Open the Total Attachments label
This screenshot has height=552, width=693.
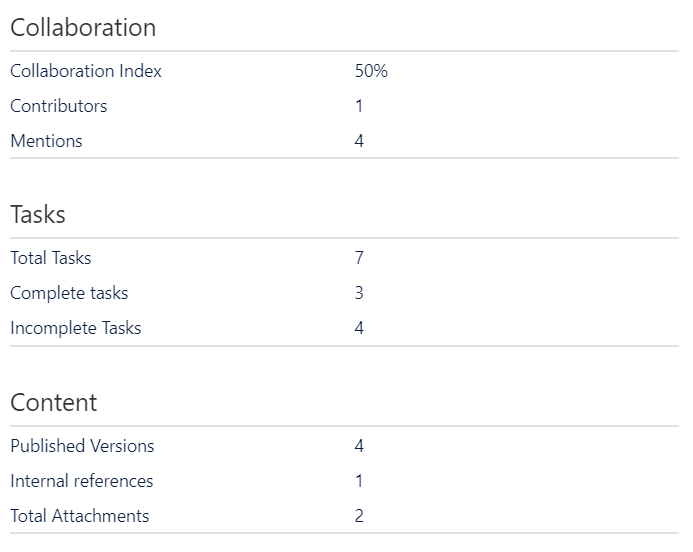point(80,516)
